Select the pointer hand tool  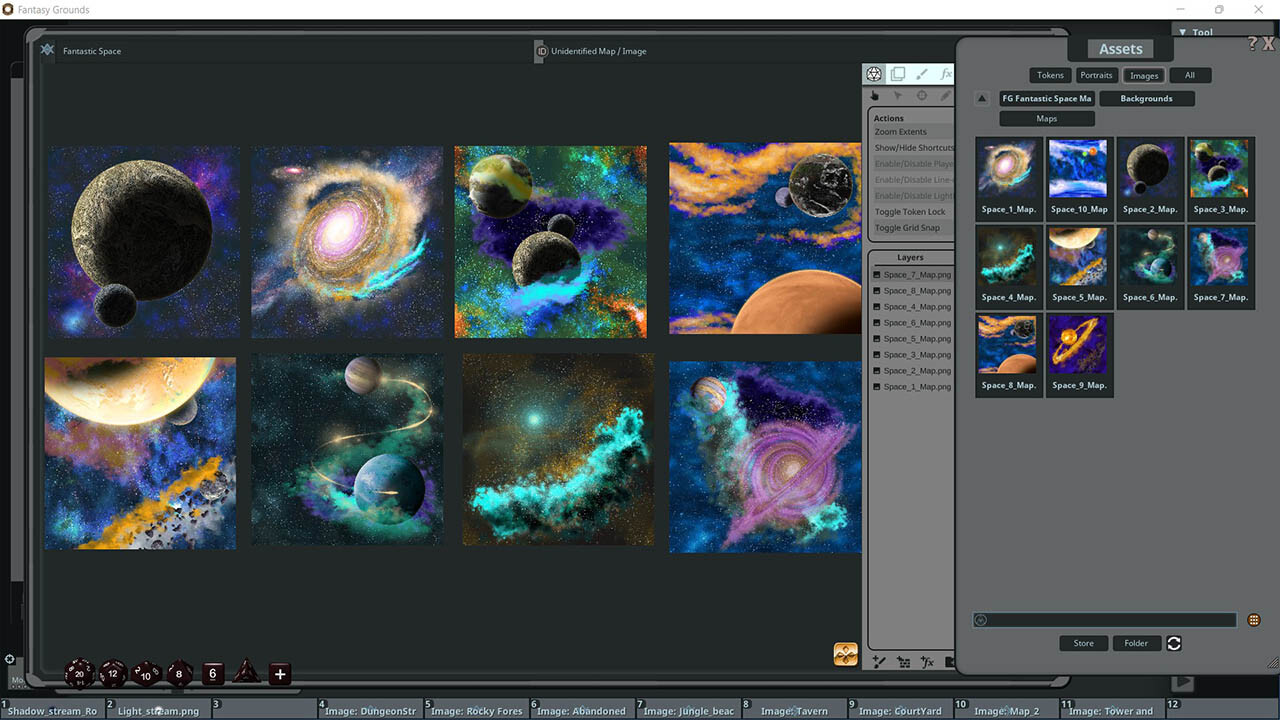click(874, 95)
